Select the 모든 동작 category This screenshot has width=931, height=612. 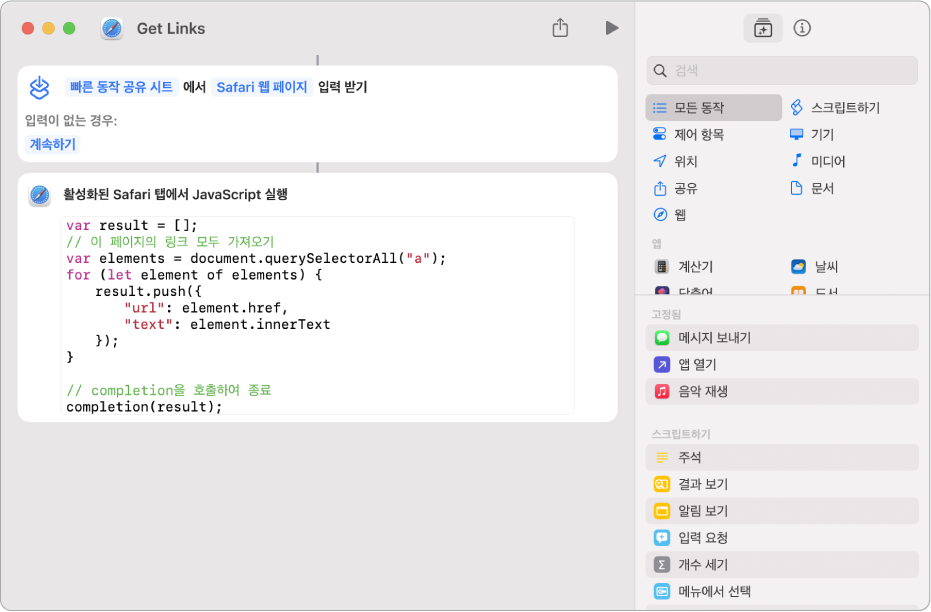pyautogui.click(x=713, y=107)
